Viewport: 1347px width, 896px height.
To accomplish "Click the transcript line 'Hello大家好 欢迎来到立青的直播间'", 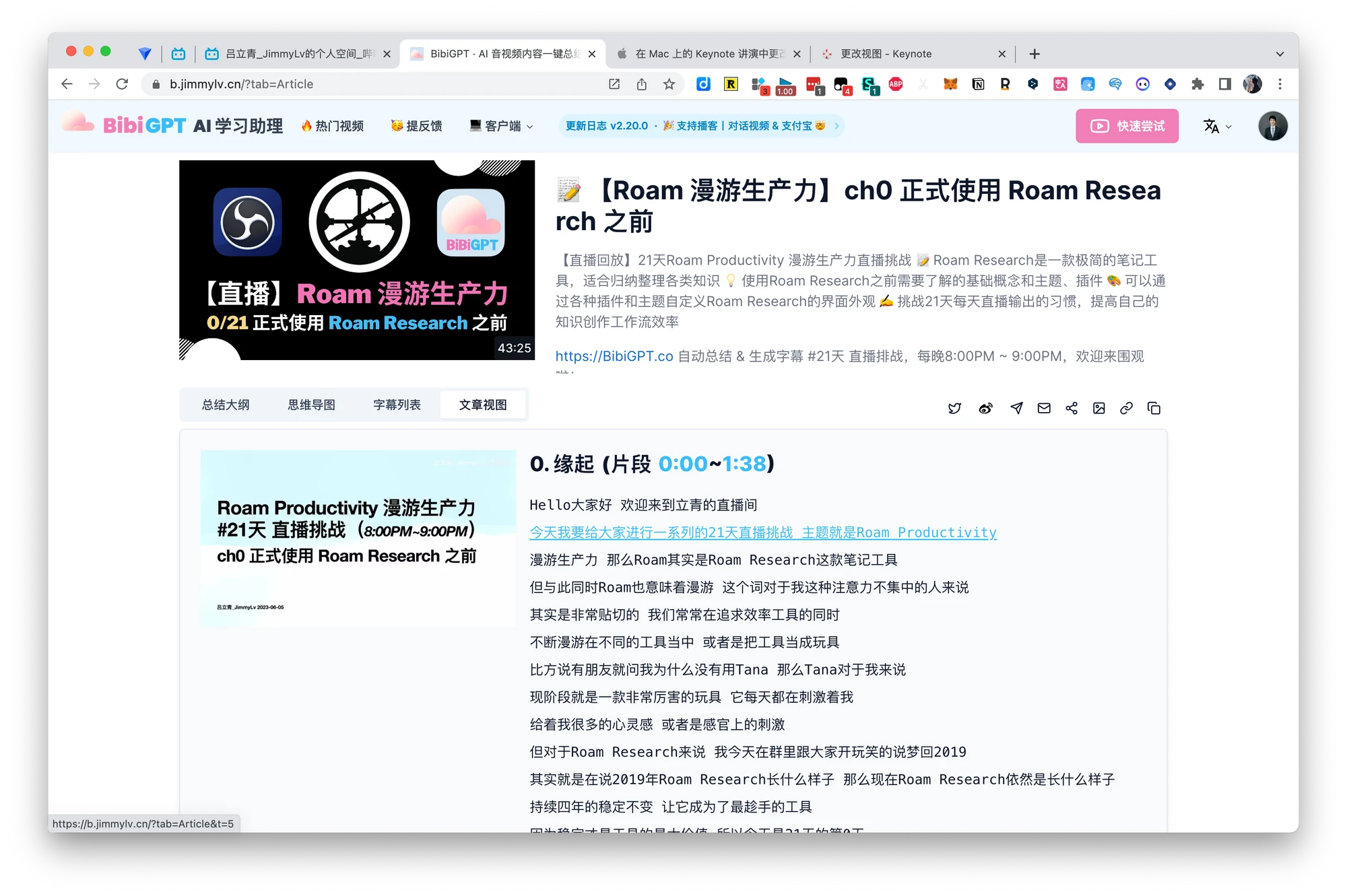I will [643, 505].
